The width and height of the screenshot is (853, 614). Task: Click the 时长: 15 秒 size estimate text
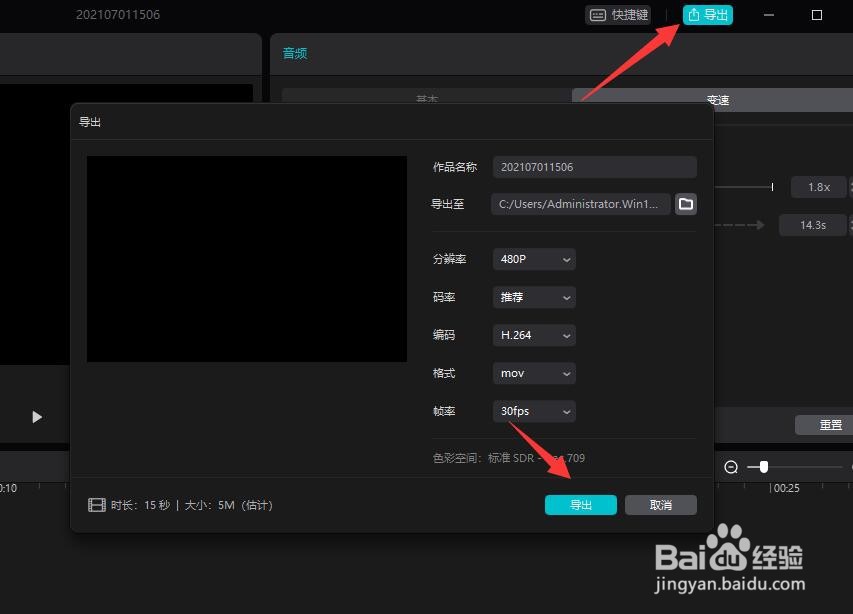click(x=191, y=505)
